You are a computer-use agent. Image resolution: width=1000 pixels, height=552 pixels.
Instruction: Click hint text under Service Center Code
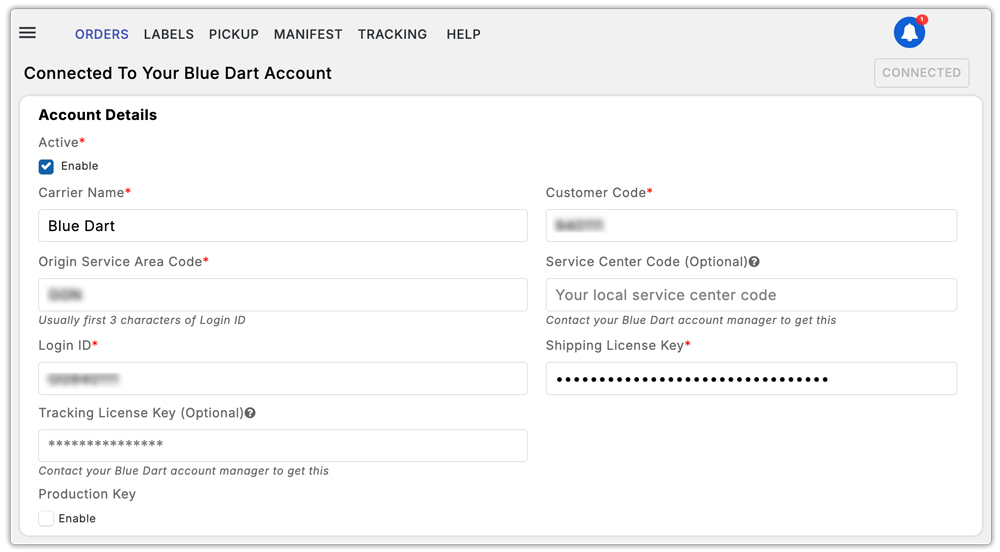[x=691, y=320]
